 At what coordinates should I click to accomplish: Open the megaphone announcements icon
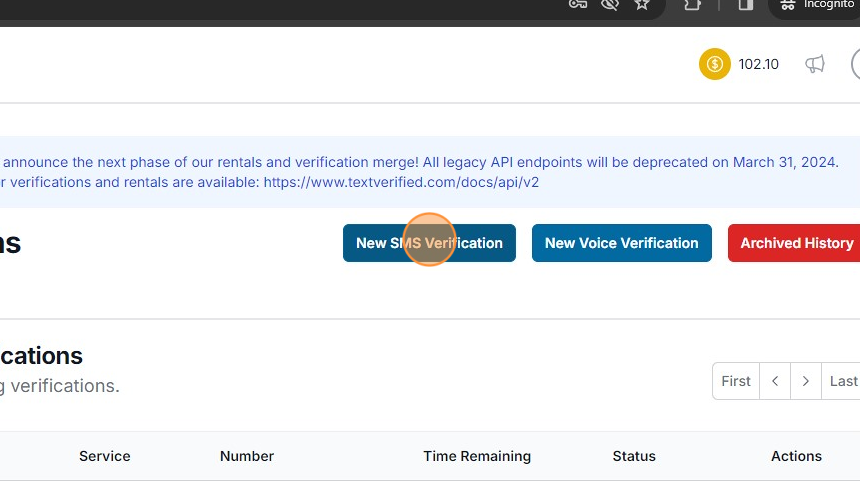click(x=815, y=64)
